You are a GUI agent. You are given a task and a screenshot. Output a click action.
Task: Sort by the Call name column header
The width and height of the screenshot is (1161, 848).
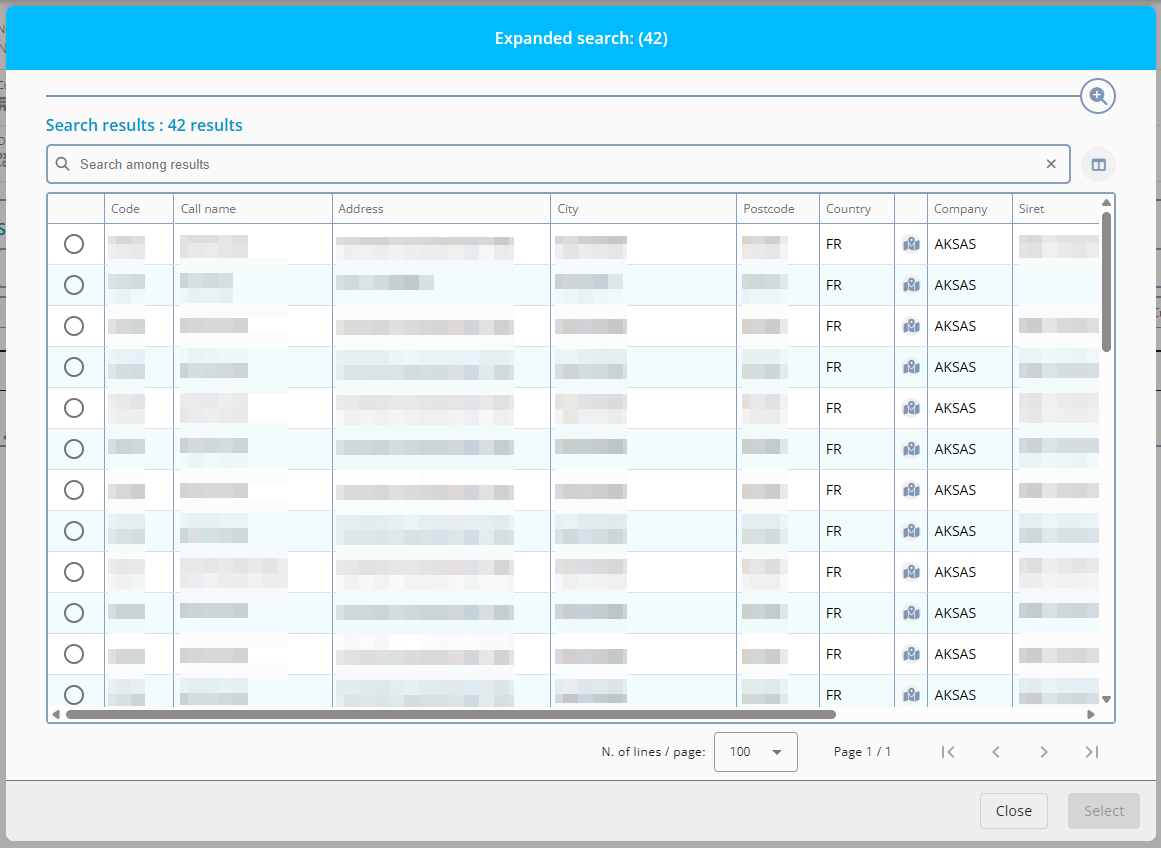(208, 209)
